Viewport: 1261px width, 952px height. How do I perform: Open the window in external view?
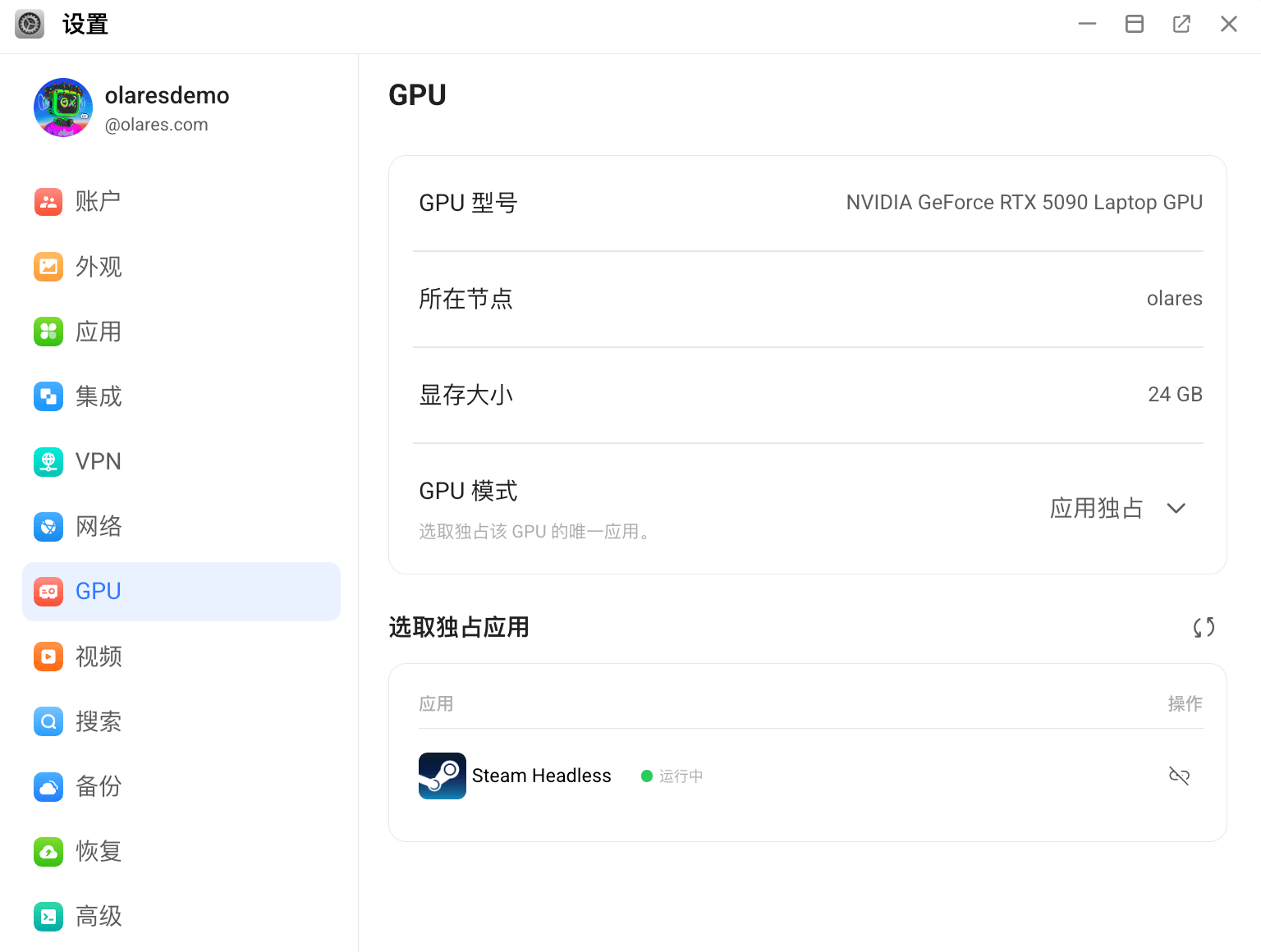click(1181, 24)
